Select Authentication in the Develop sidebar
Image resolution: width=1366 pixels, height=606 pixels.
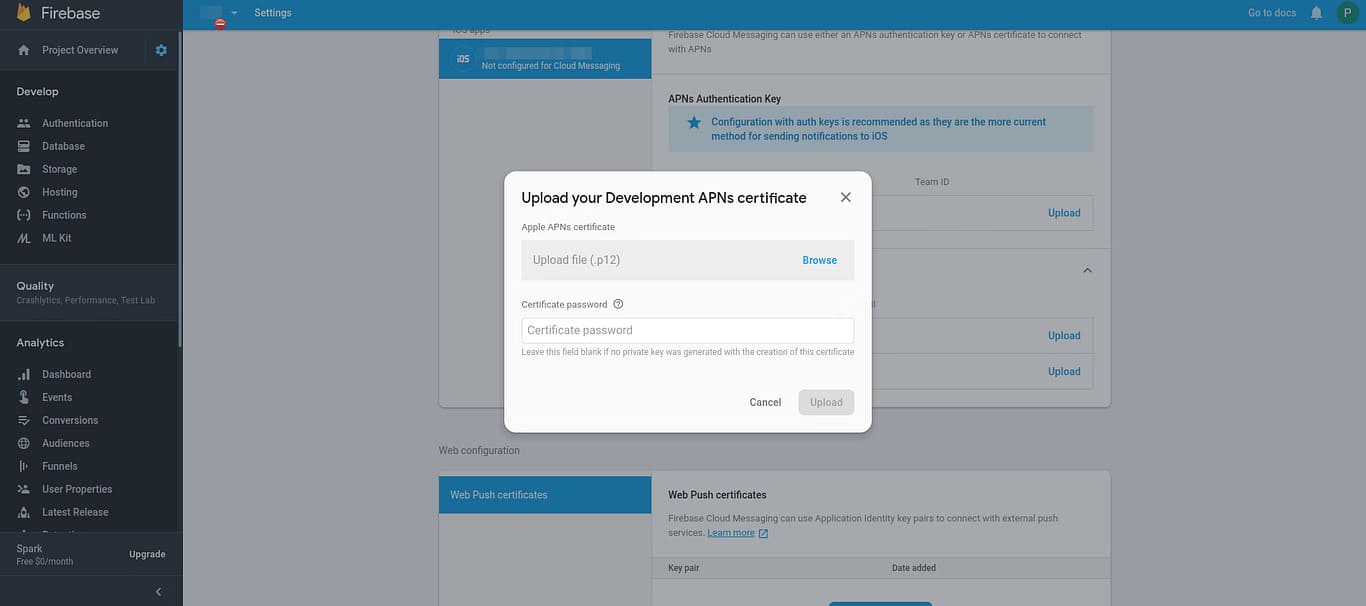coord(74,122)
